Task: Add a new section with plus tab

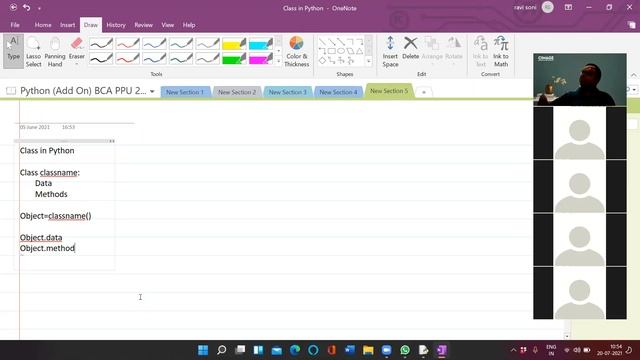Action: 424,92
